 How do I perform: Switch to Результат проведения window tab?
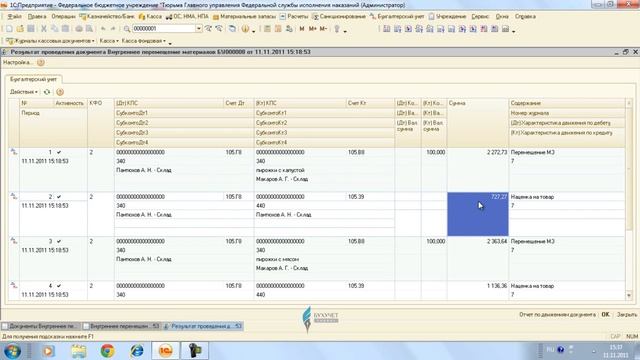[203, 326]
